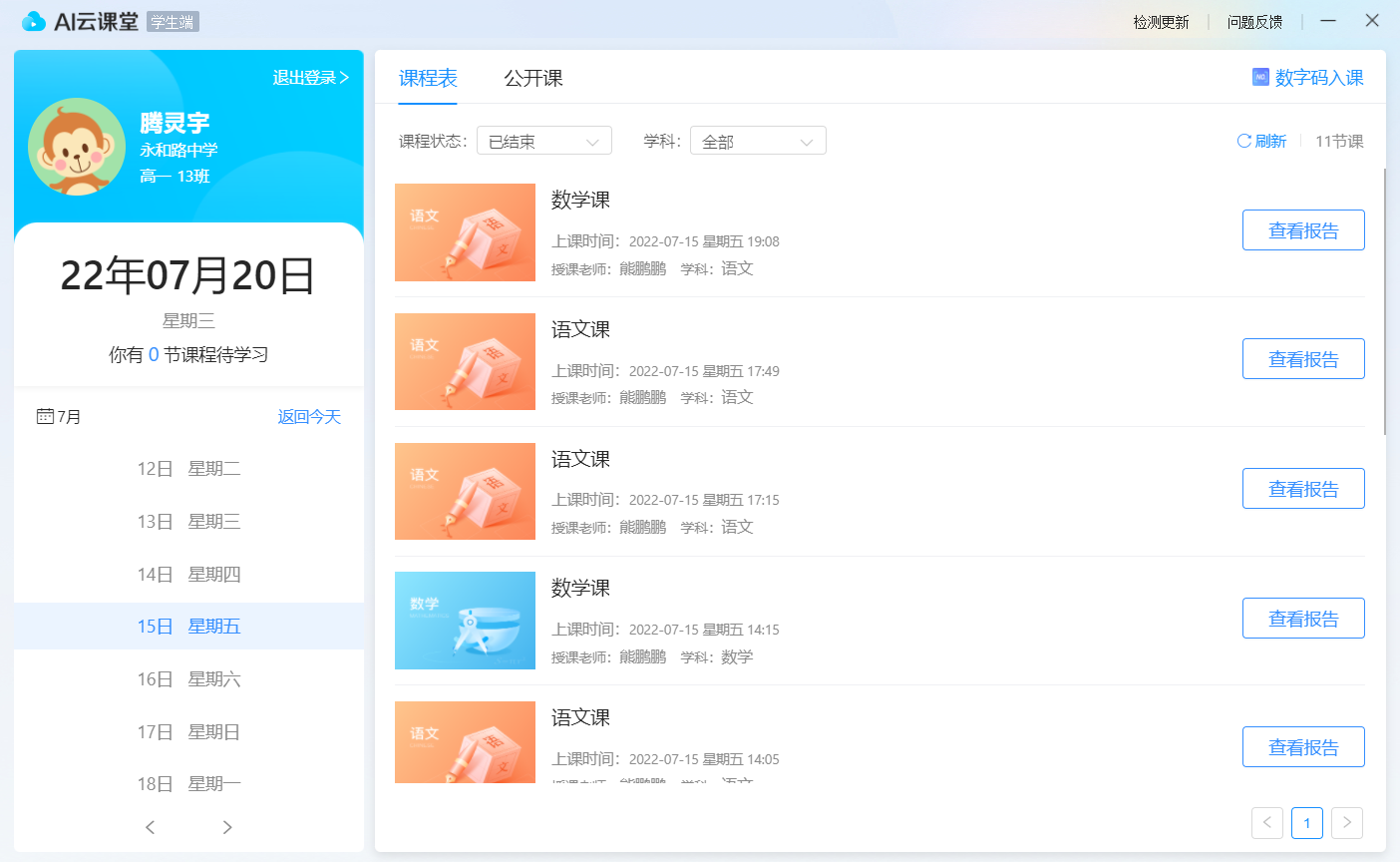
Task: Click the school name 永和路中学
Action: pyautogui.click(x=178, y=151)
